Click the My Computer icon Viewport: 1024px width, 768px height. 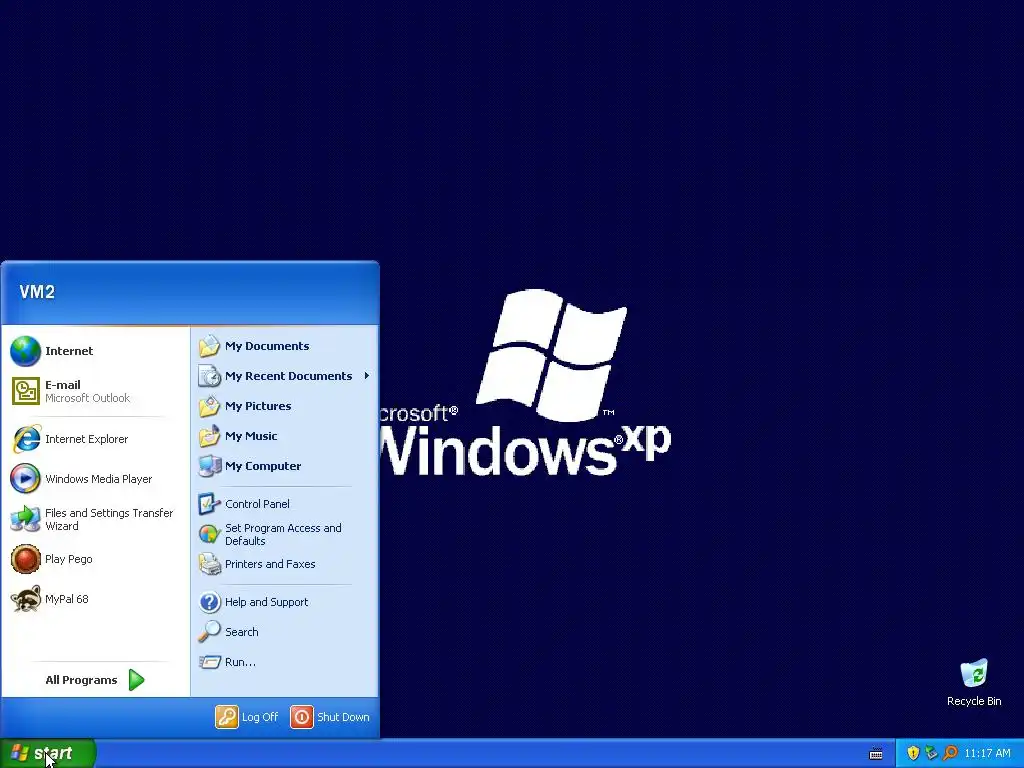coord(210,466)
